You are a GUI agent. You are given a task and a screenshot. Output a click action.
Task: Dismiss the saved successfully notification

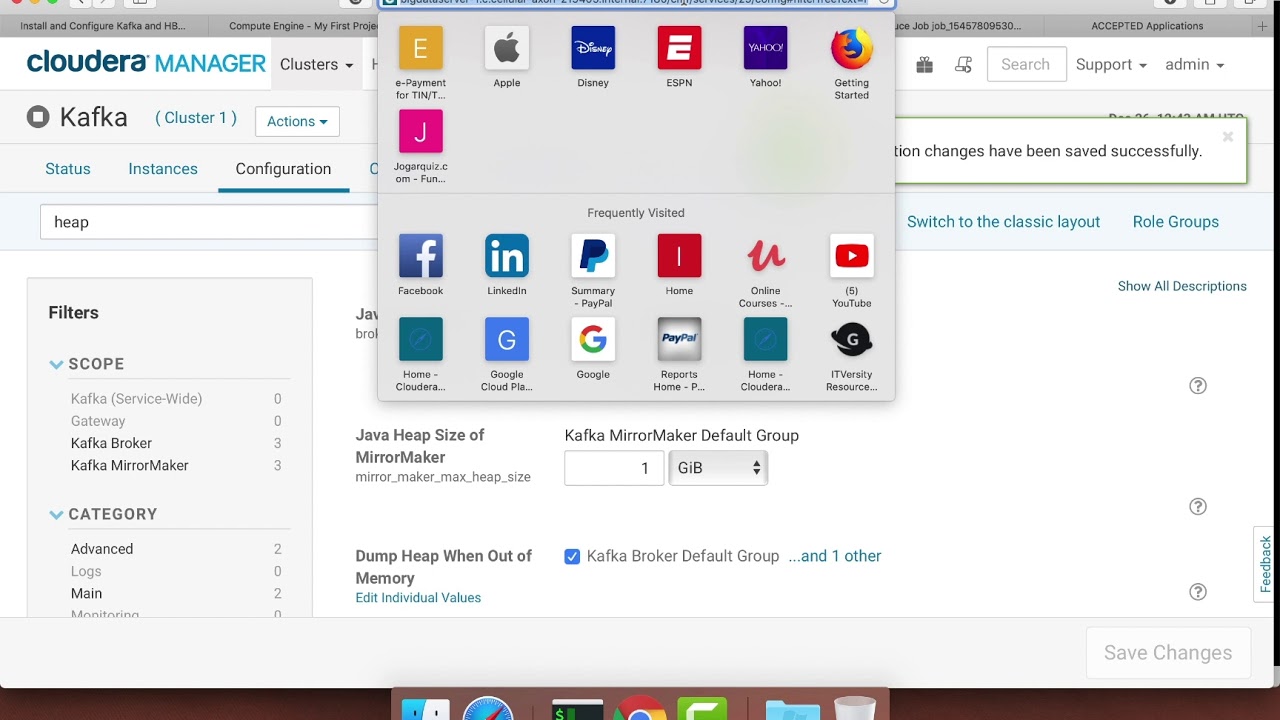(1228, 137)
